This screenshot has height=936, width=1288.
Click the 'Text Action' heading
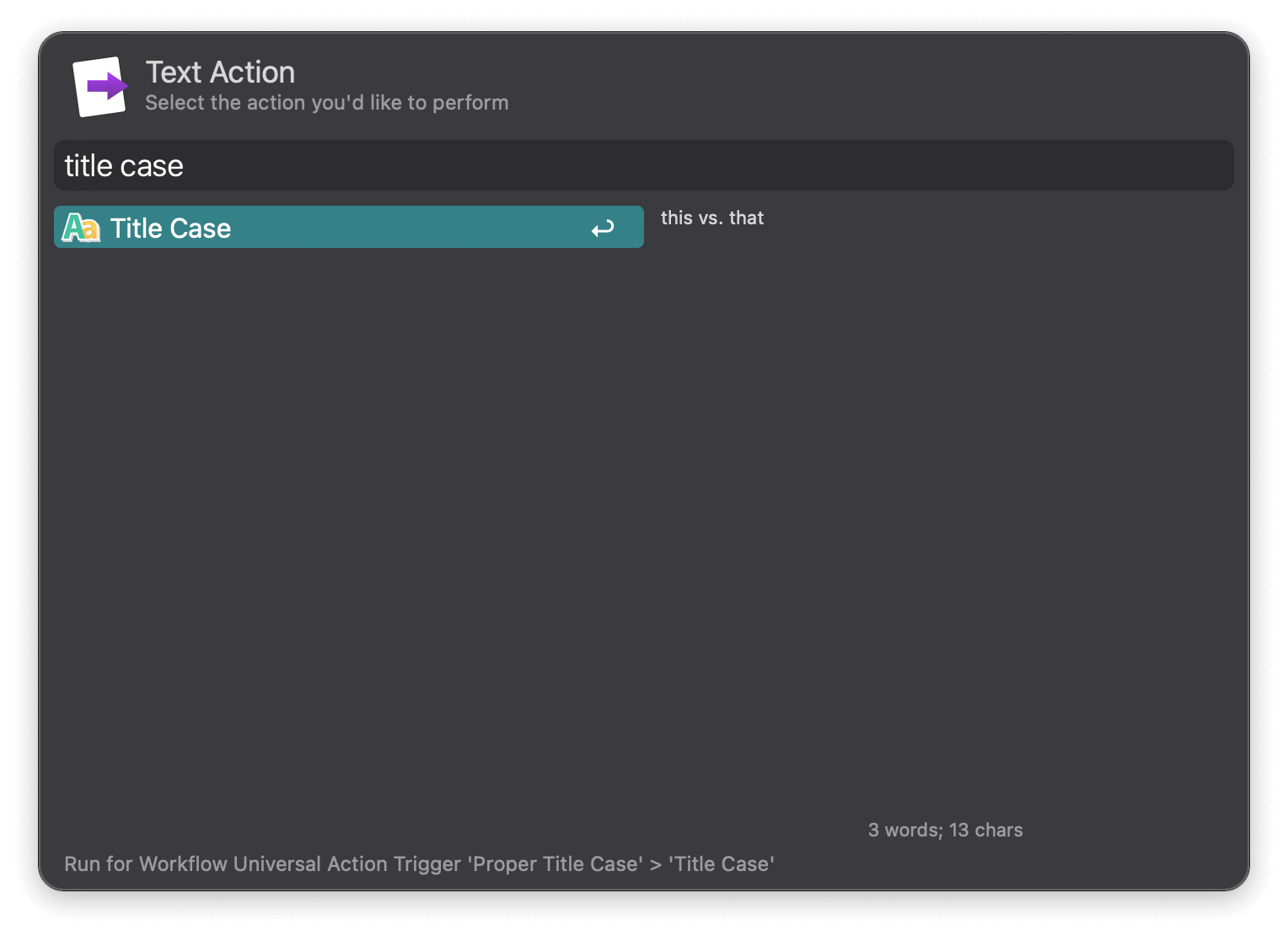click(220, 73)
